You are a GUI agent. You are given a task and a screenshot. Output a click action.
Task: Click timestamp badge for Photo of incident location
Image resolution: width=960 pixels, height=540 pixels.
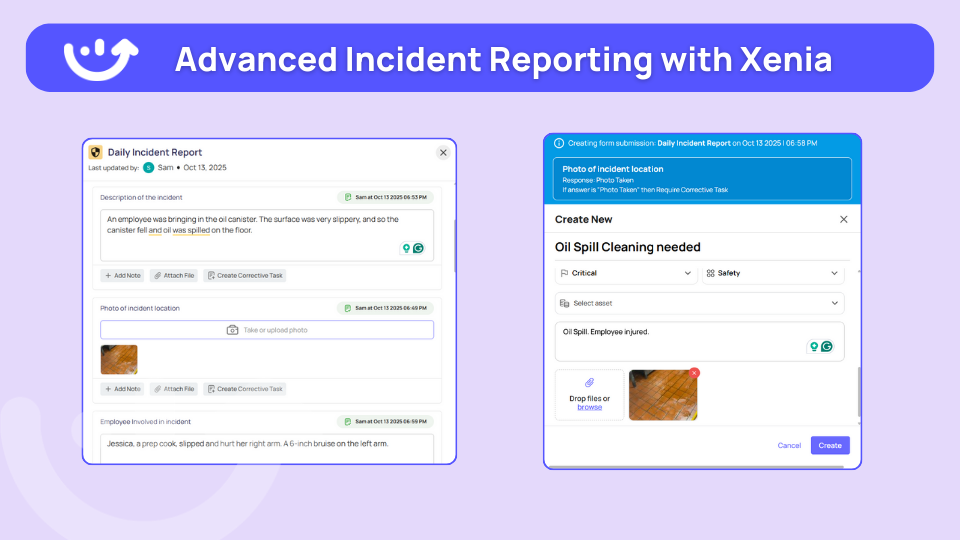(386, 308)
